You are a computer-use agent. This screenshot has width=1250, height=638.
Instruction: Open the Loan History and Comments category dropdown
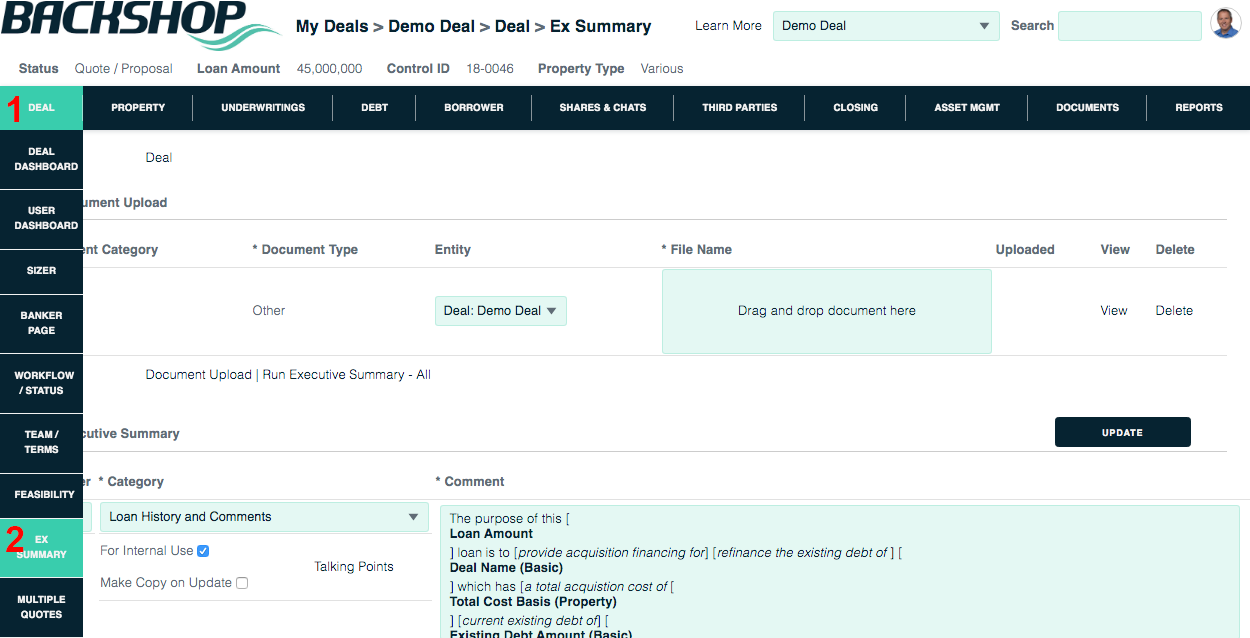pos(264,517)
